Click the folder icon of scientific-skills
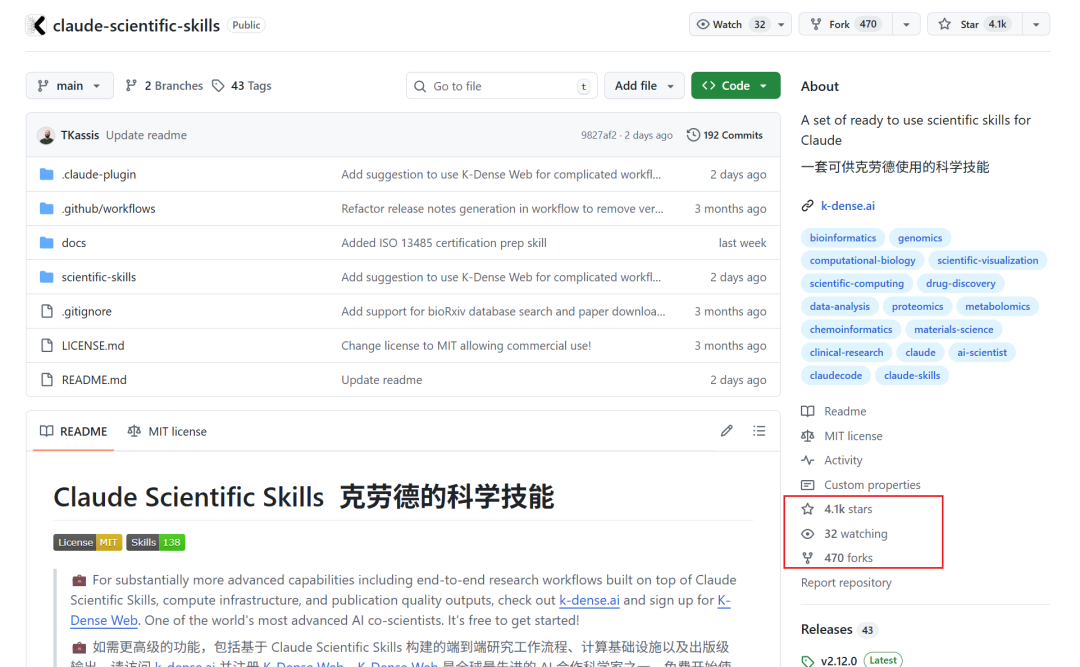This screenshot has width=1080, height=667. tap(46, 277)
